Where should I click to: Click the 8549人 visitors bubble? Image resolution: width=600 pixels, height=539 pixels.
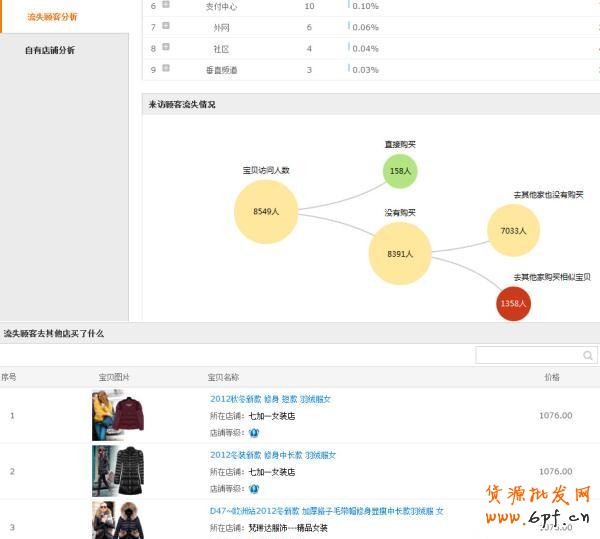tap(266, 212)
